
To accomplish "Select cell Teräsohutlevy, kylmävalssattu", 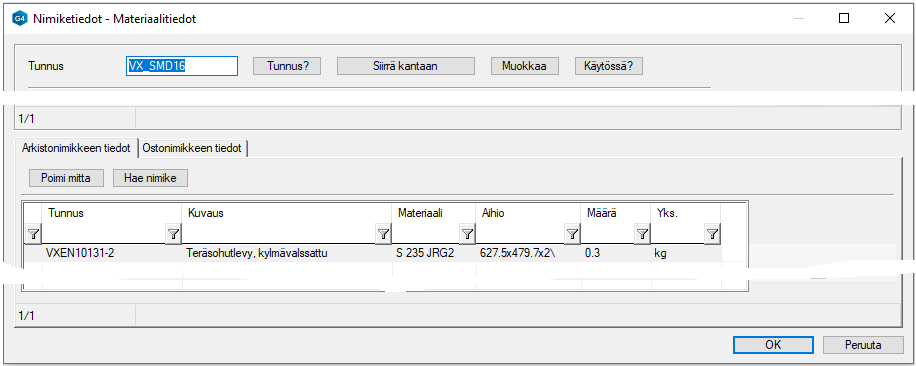I will (x=287, y=253).
